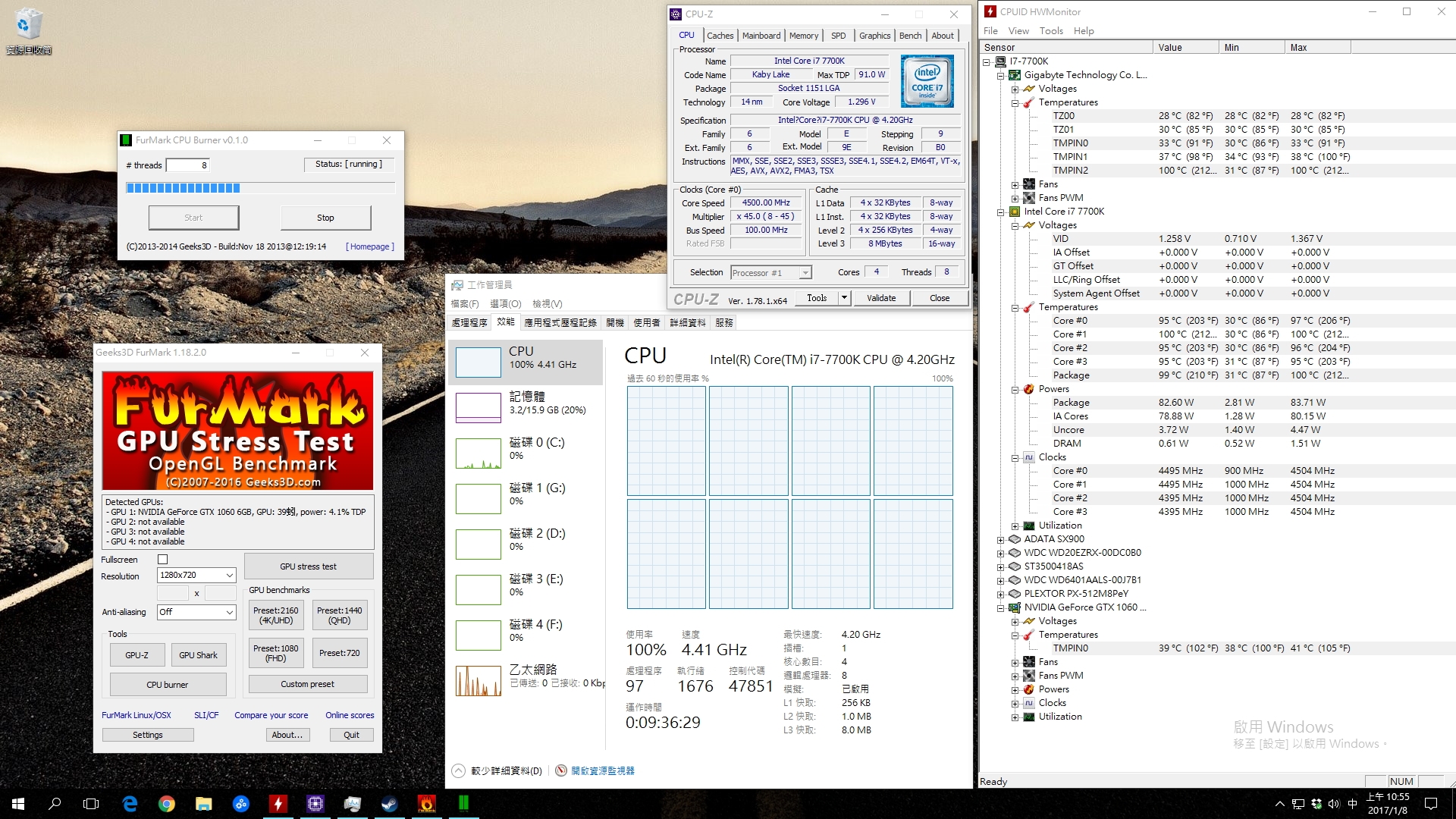Image resolution: width=1456 pixels, height=819 pixels.
Task: Click the Value column header in HWMonitor
Action: tap(1185, 47)
